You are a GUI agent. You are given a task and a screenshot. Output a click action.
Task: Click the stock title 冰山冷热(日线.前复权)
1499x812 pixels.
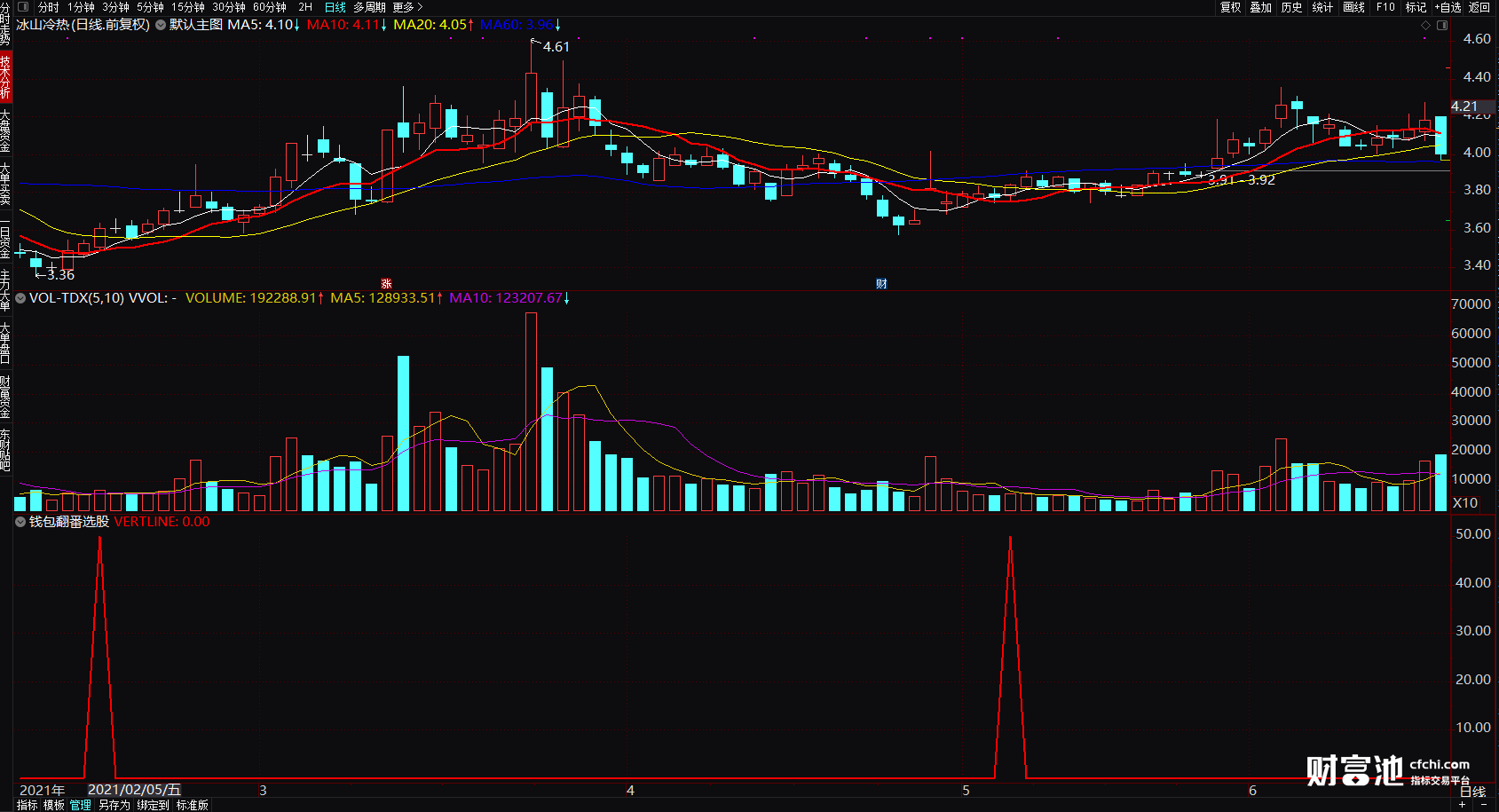coord(83,25)
